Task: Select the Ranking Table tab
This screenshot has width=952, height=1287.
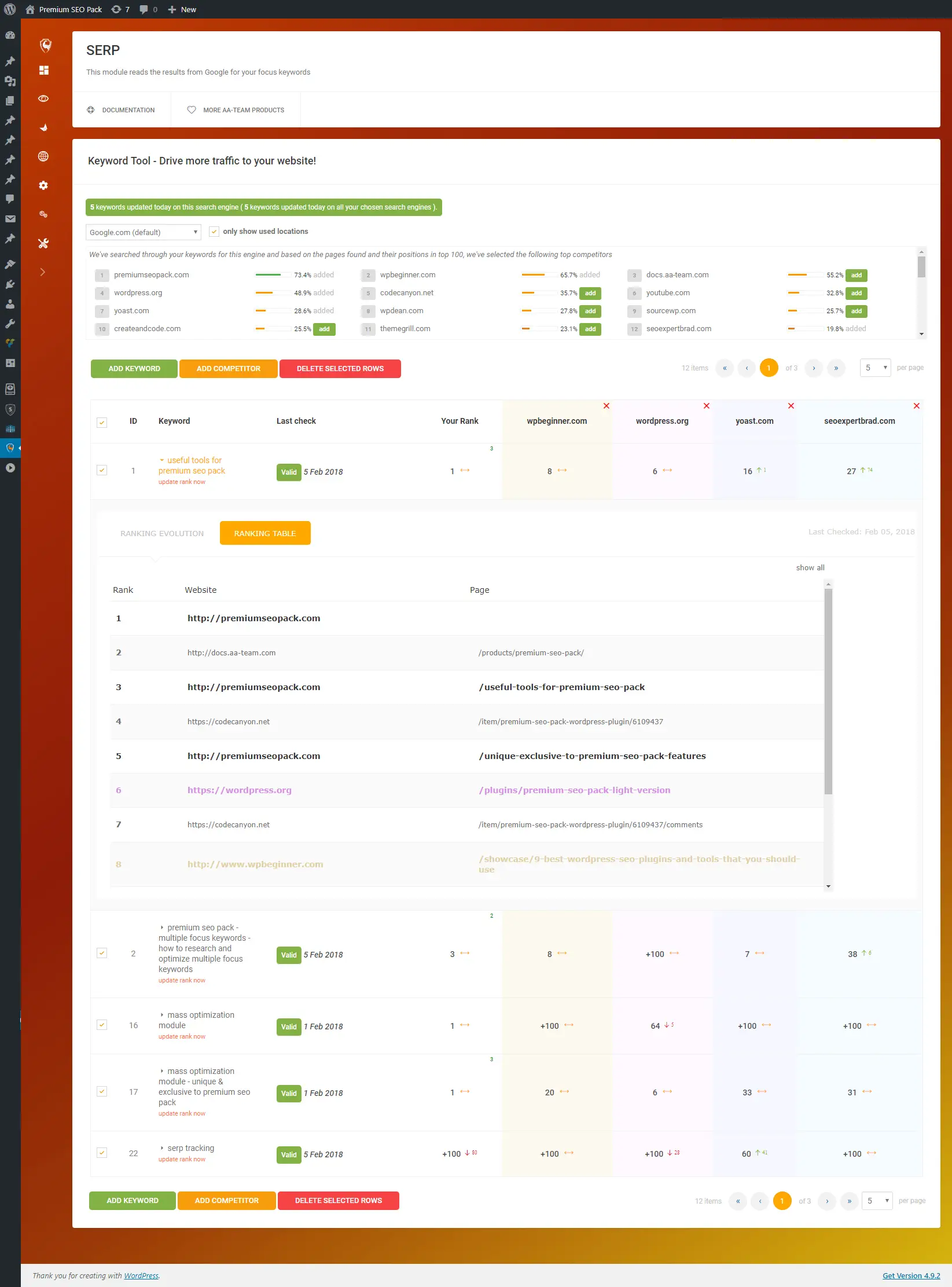Action: [265, 533]
